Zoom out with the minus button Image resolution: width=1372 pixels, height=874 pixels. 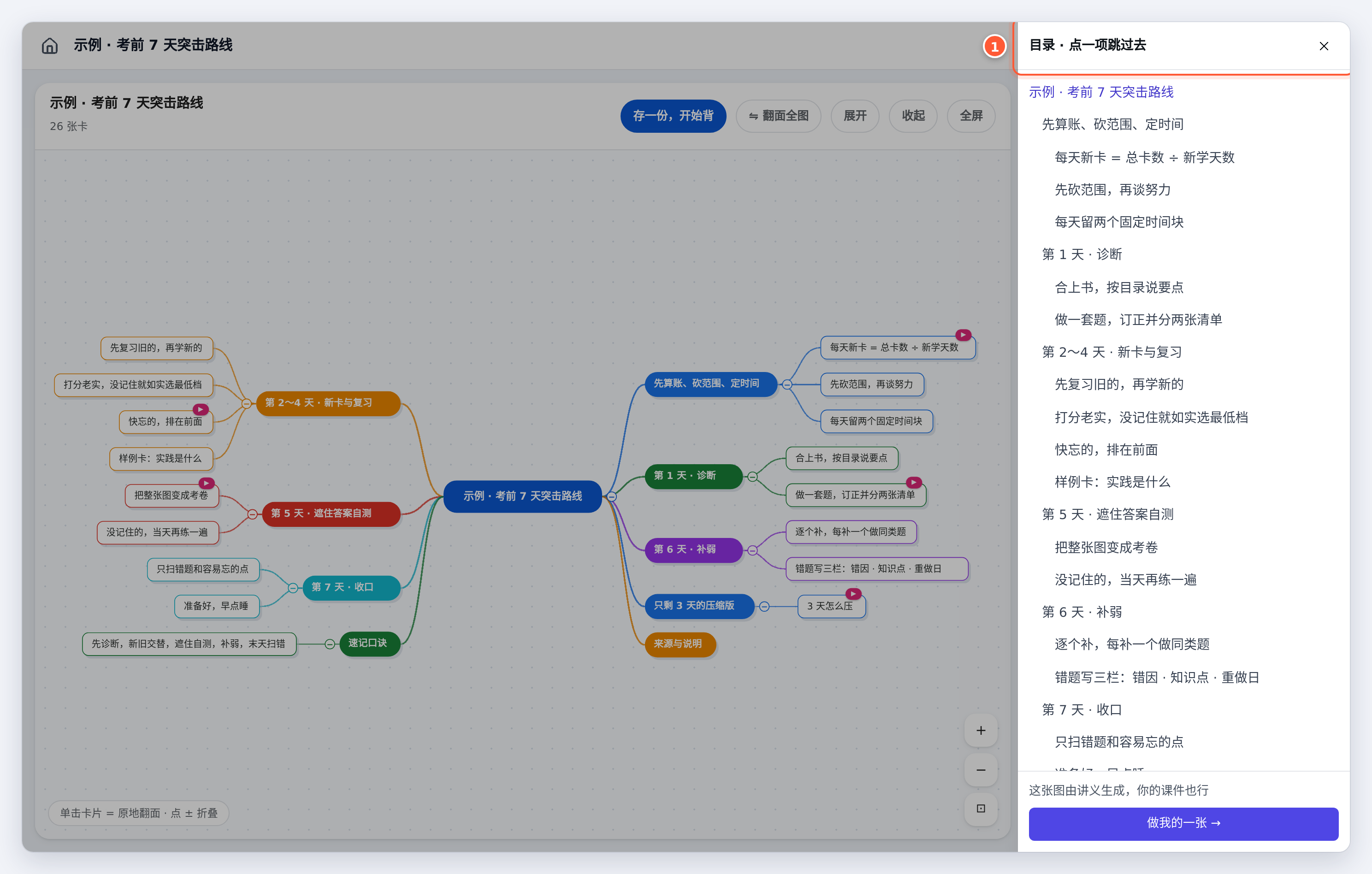point(981,770)
